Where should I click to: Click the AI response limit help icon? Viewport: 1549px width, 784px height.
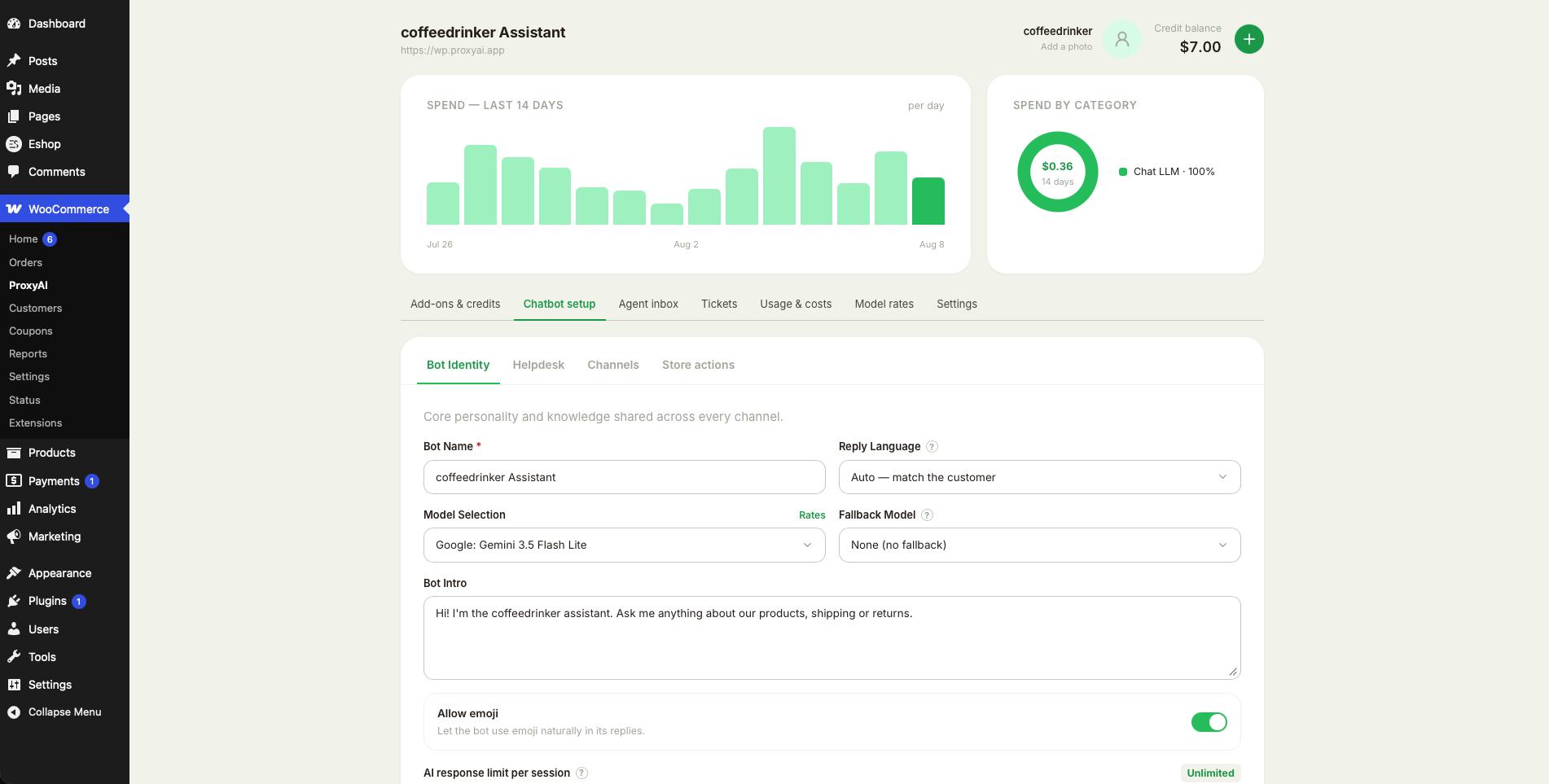(x=581, y=773)
